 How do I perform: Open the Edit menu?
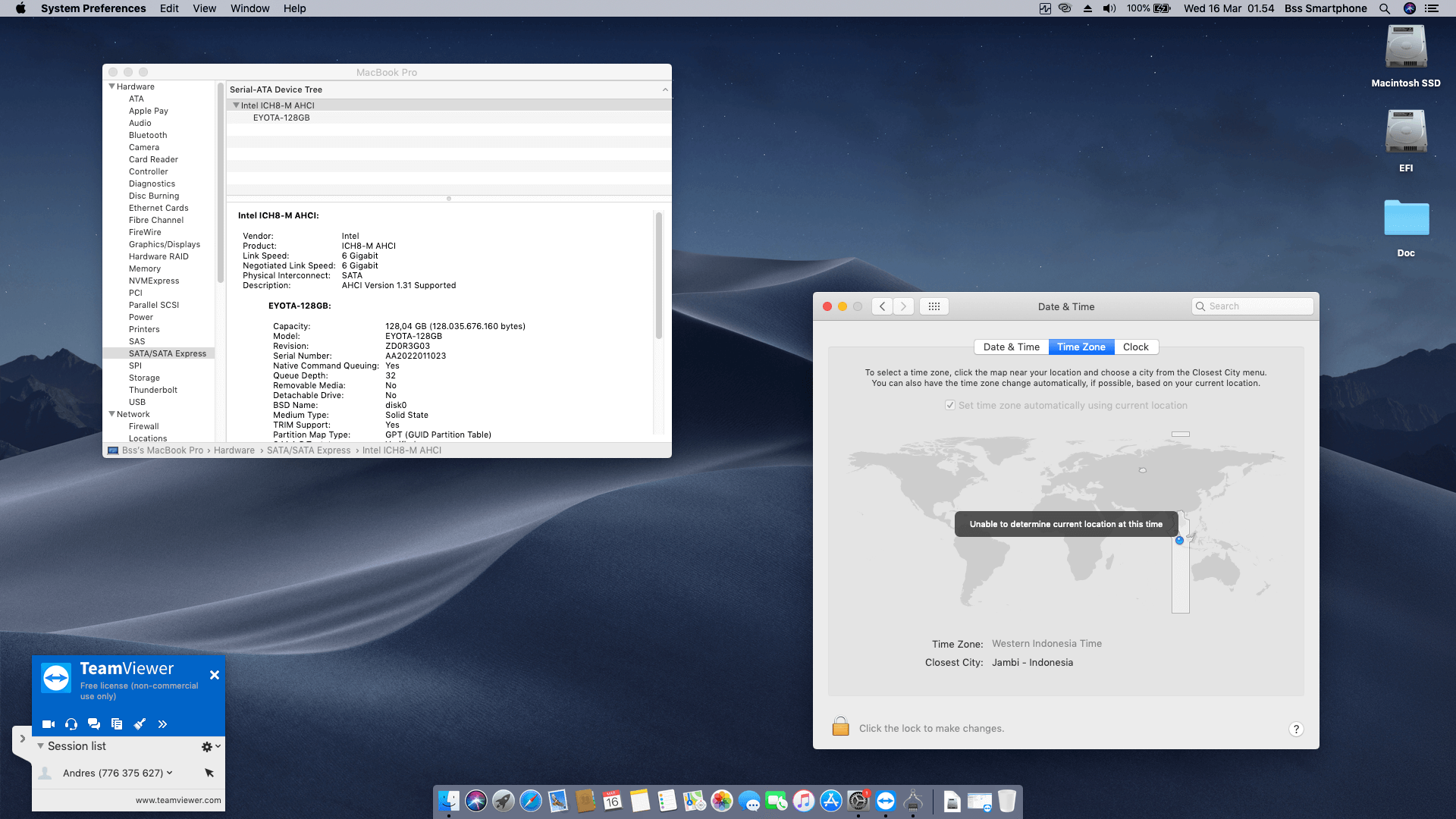point(169,8)
